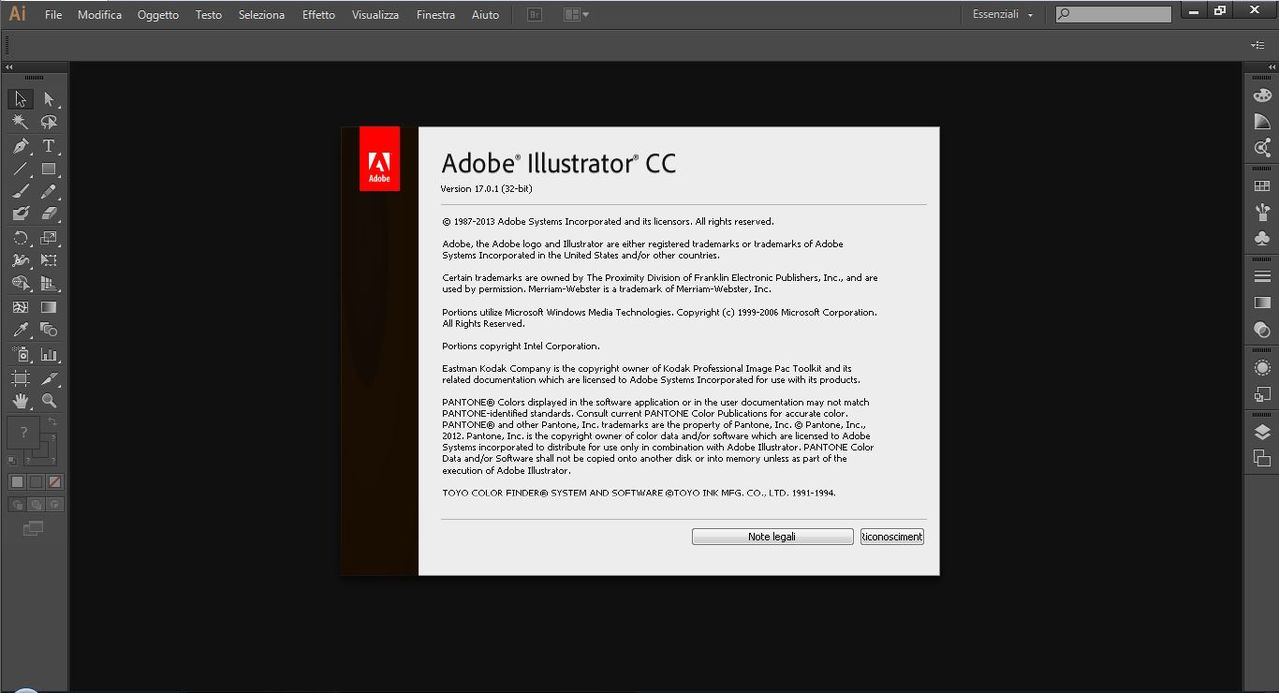
Task: Select the Eyedropper tool
Action: click(x=20, y=330)
